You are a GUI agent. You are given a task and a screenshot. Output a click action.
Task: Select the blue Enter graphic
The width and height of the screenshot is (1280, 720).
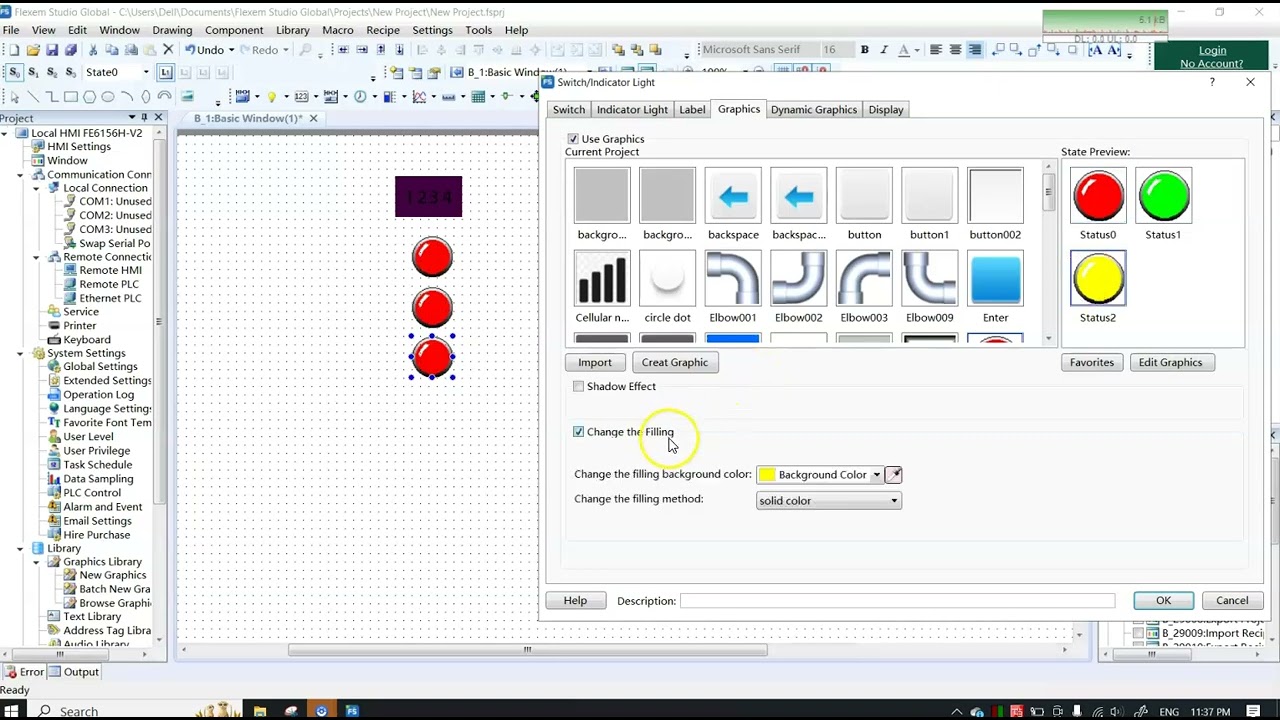pos(995,279)
